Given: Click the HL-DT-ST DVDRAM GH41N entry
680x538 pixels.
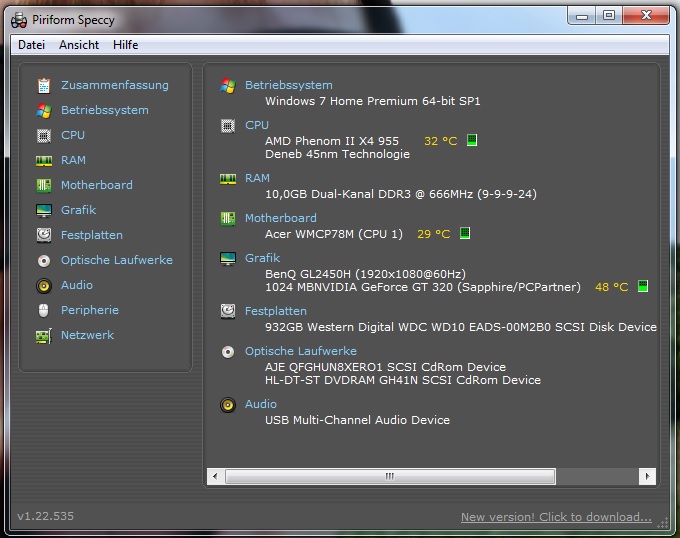Looking at the screenshot, I should click(403, 380).
